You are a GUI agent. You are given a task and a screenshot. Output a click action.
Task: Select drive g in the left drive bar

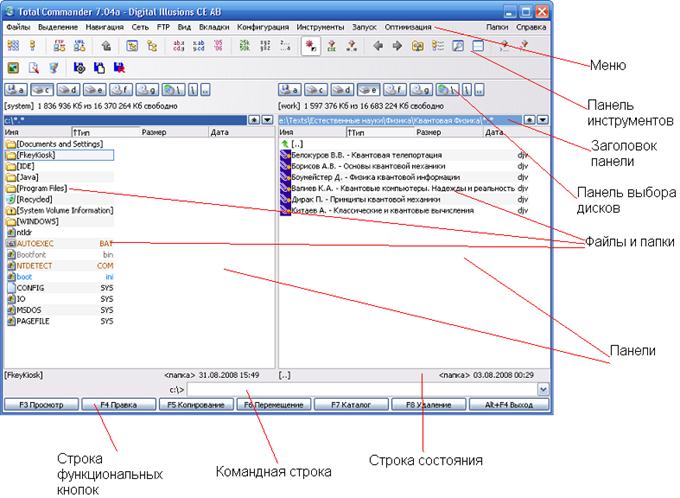click(147, 90)
